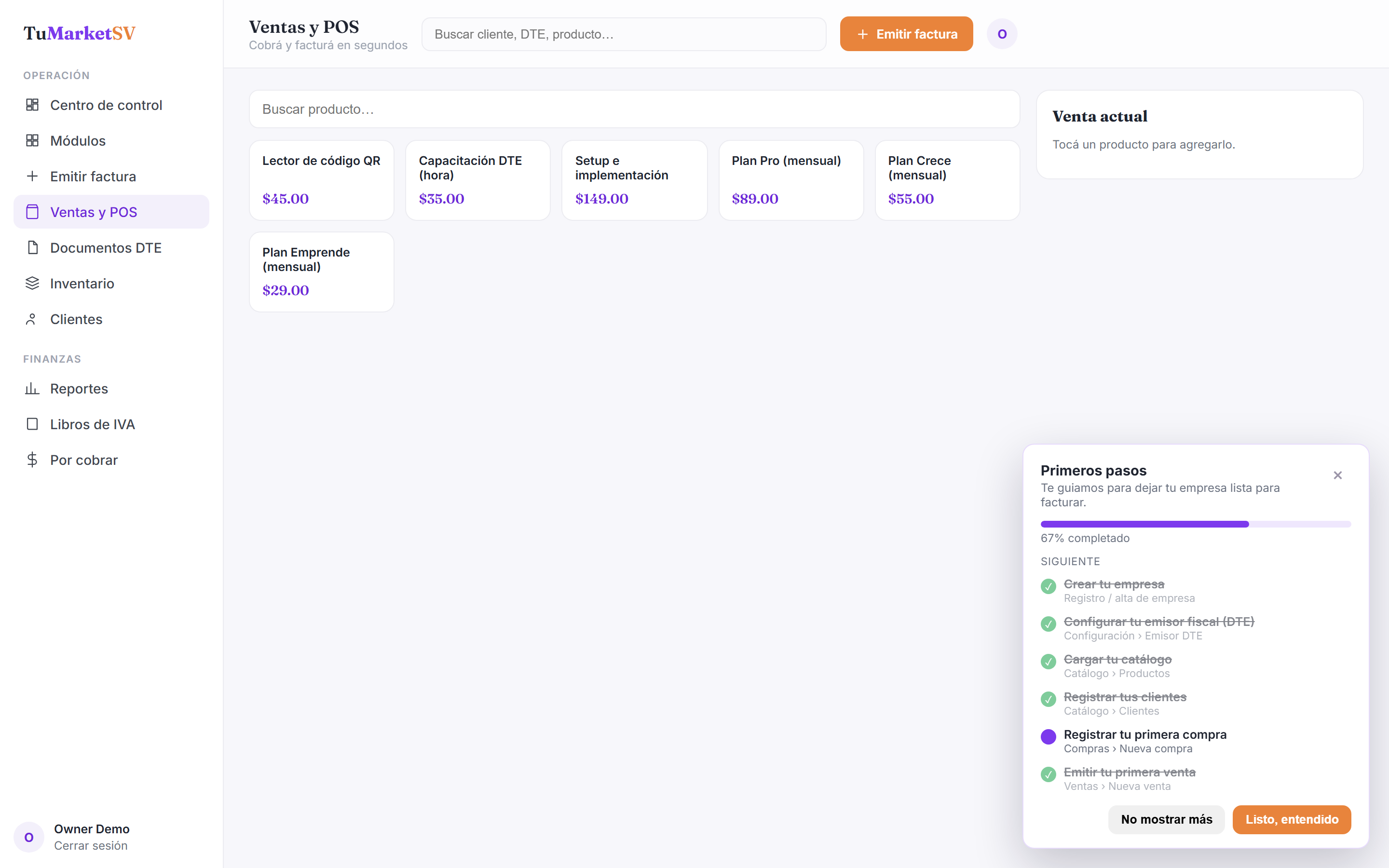Open Inventario layers icon

pos(32,283)
